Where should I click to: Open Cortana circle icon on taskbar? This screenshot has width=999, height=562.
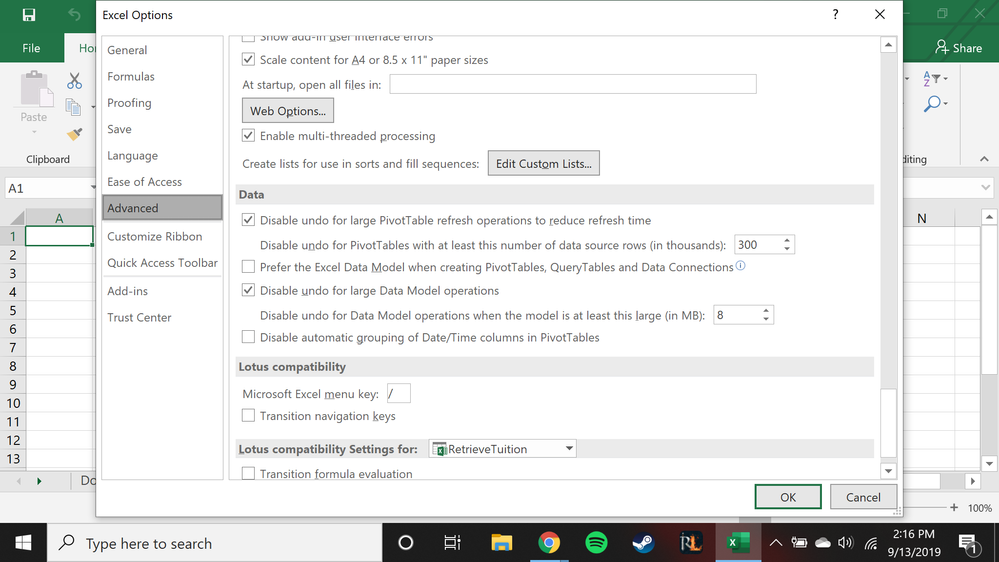pyautogui.click(x=405, y=543)
